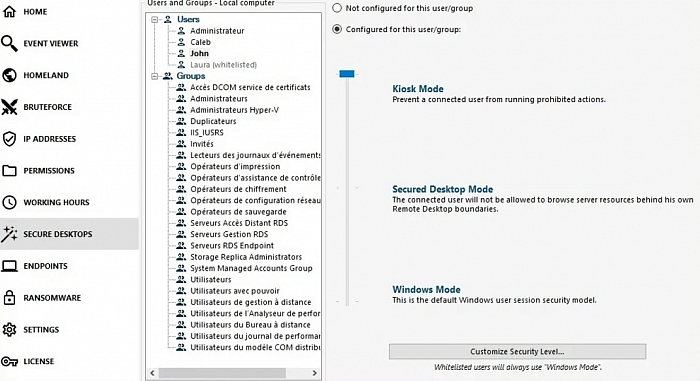Select Utilisateurs de gestion à distance group

pyautogui.click(x=250, y=302)
